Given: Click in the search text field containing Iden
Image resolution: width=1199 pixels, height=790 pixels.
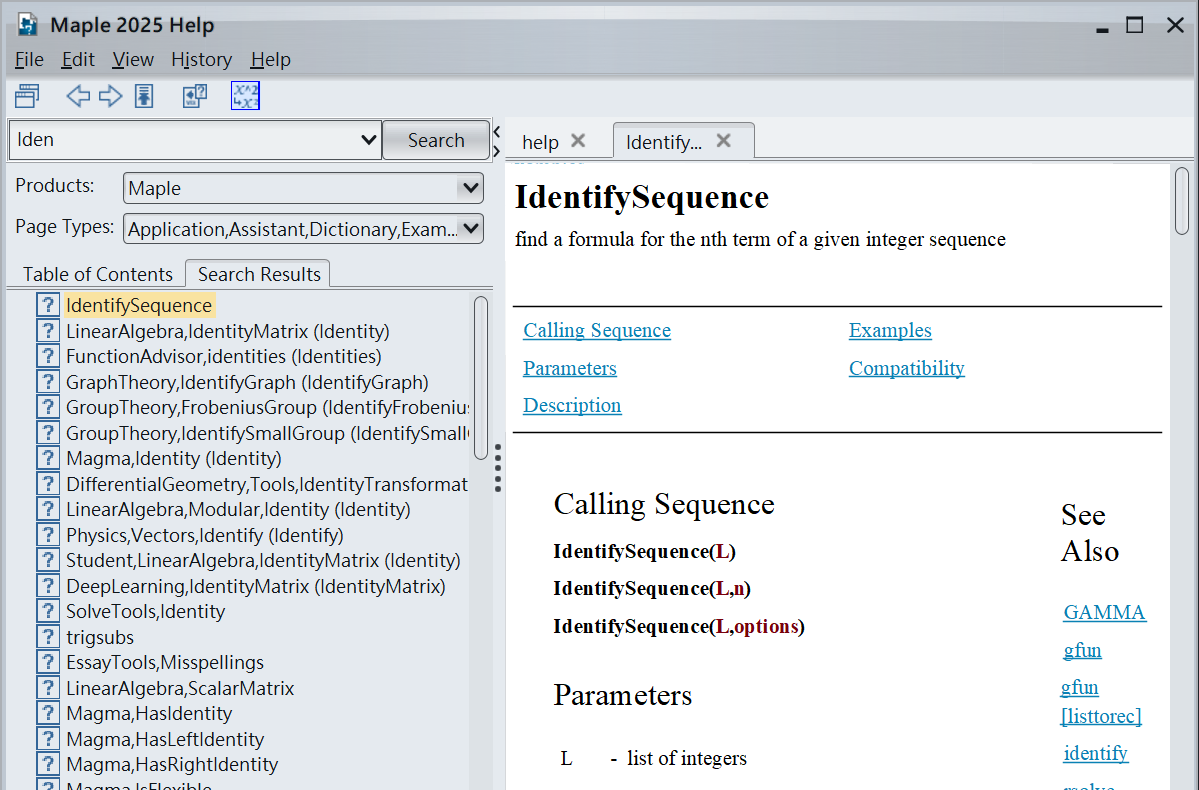Looking at the screenshot, I should 184,140.
